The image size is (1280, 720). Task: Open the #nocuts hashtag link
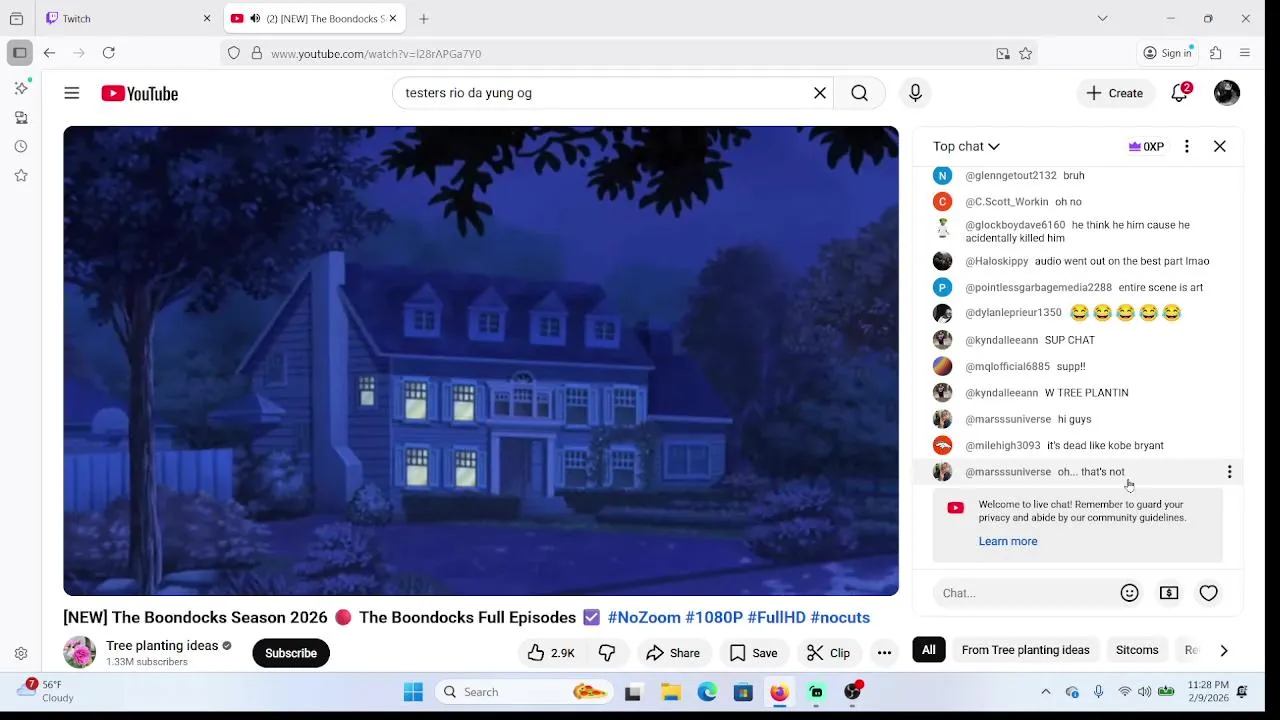840,618
